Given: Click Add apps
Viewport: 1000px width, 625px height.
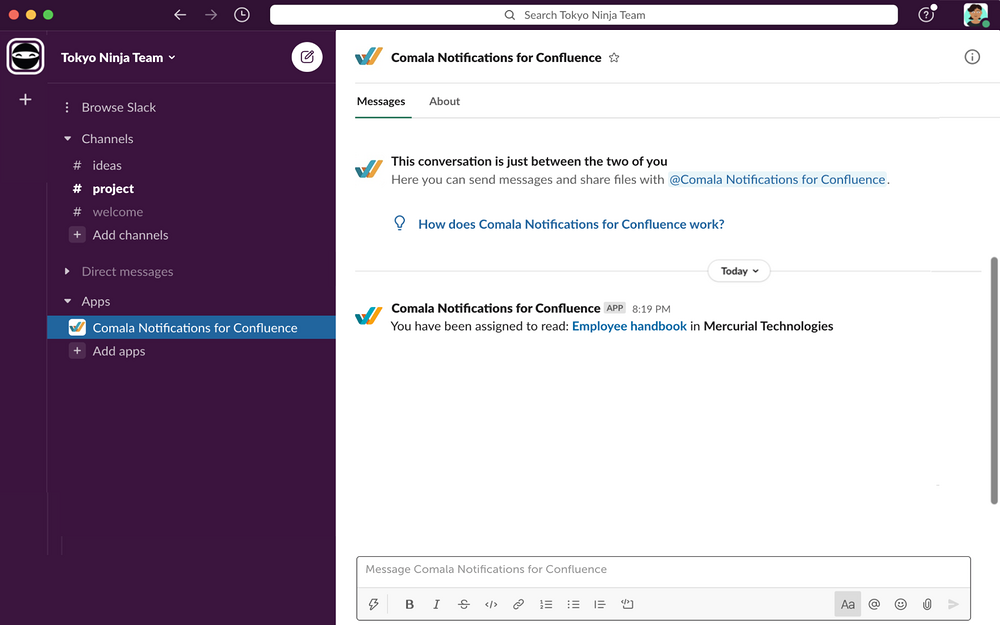Looking at the screenshot, I should (119, 351).
